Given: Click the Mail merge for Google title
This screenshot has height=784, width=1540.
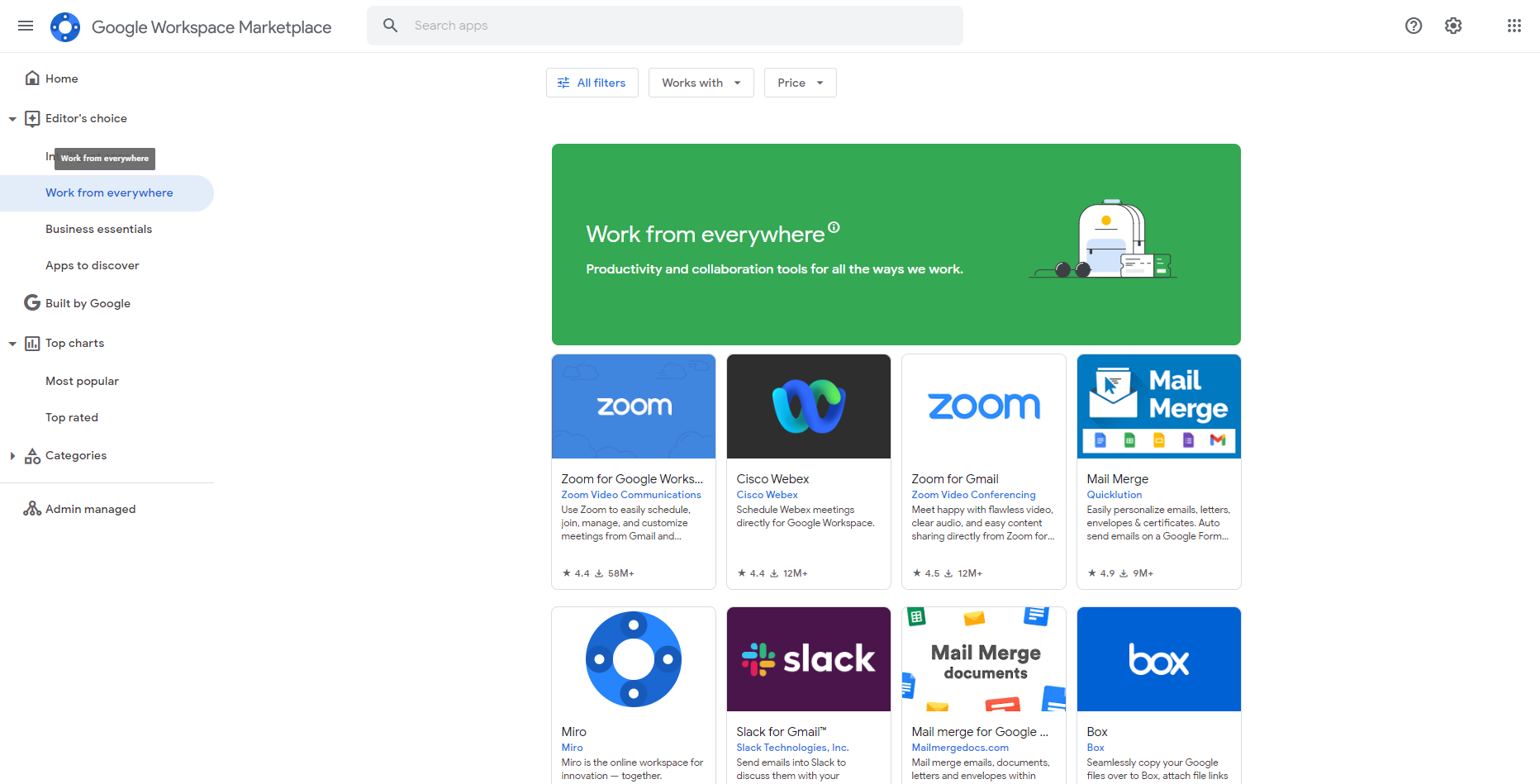Looking at the screenshot, I should (980, 732).
